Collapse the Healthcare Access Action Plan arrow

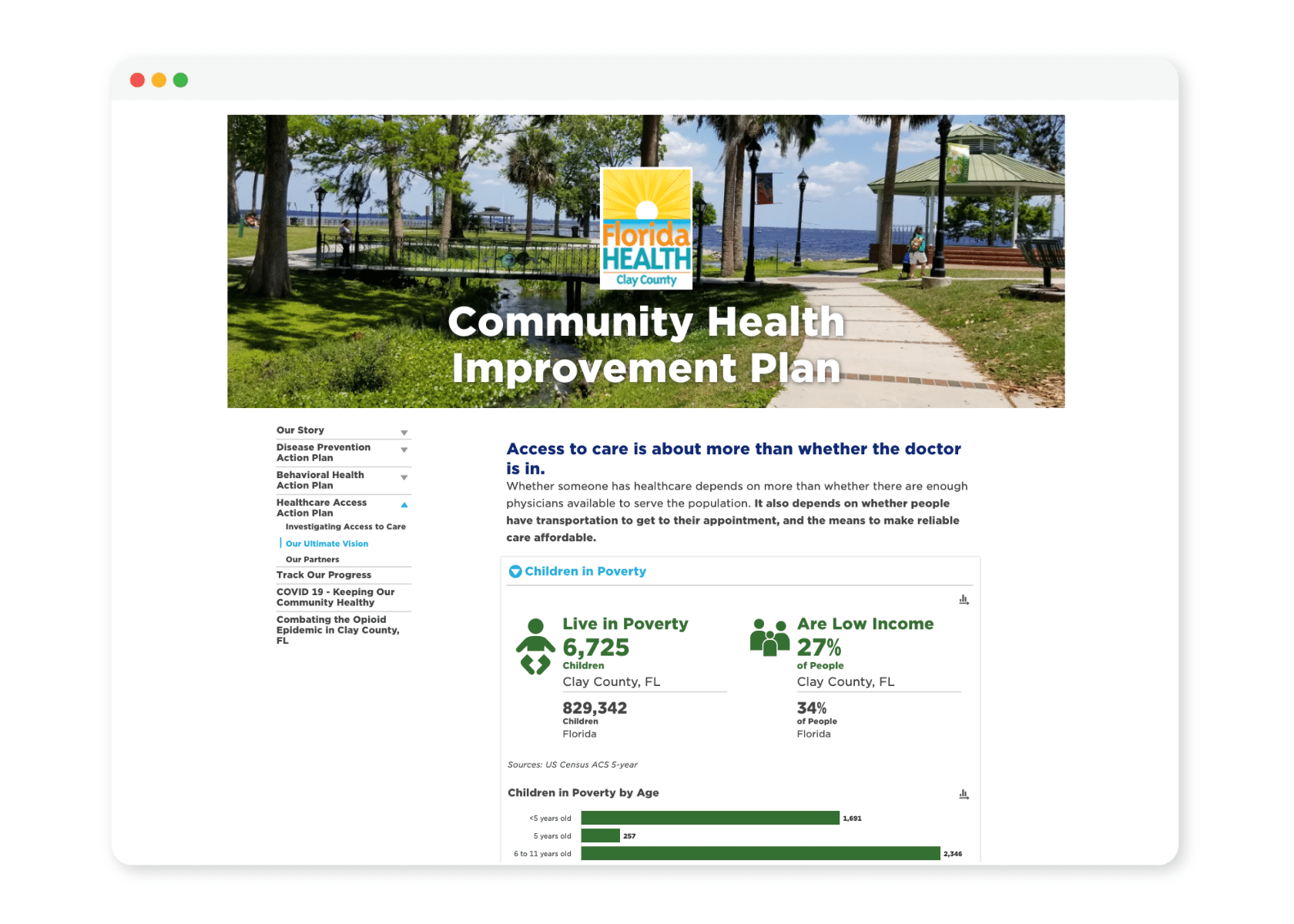point(404,505)
